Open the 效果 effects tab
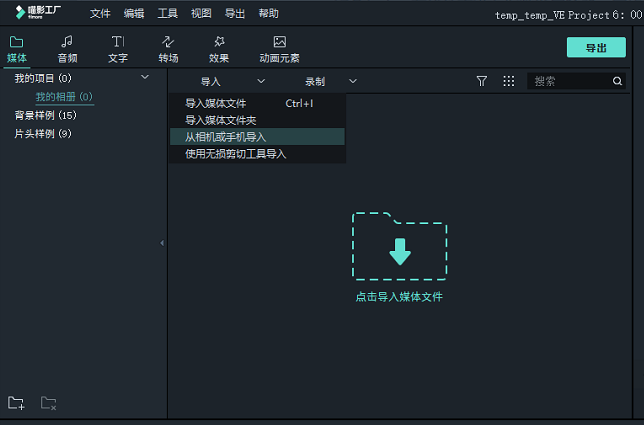644x425 pixels. (219, 49)
